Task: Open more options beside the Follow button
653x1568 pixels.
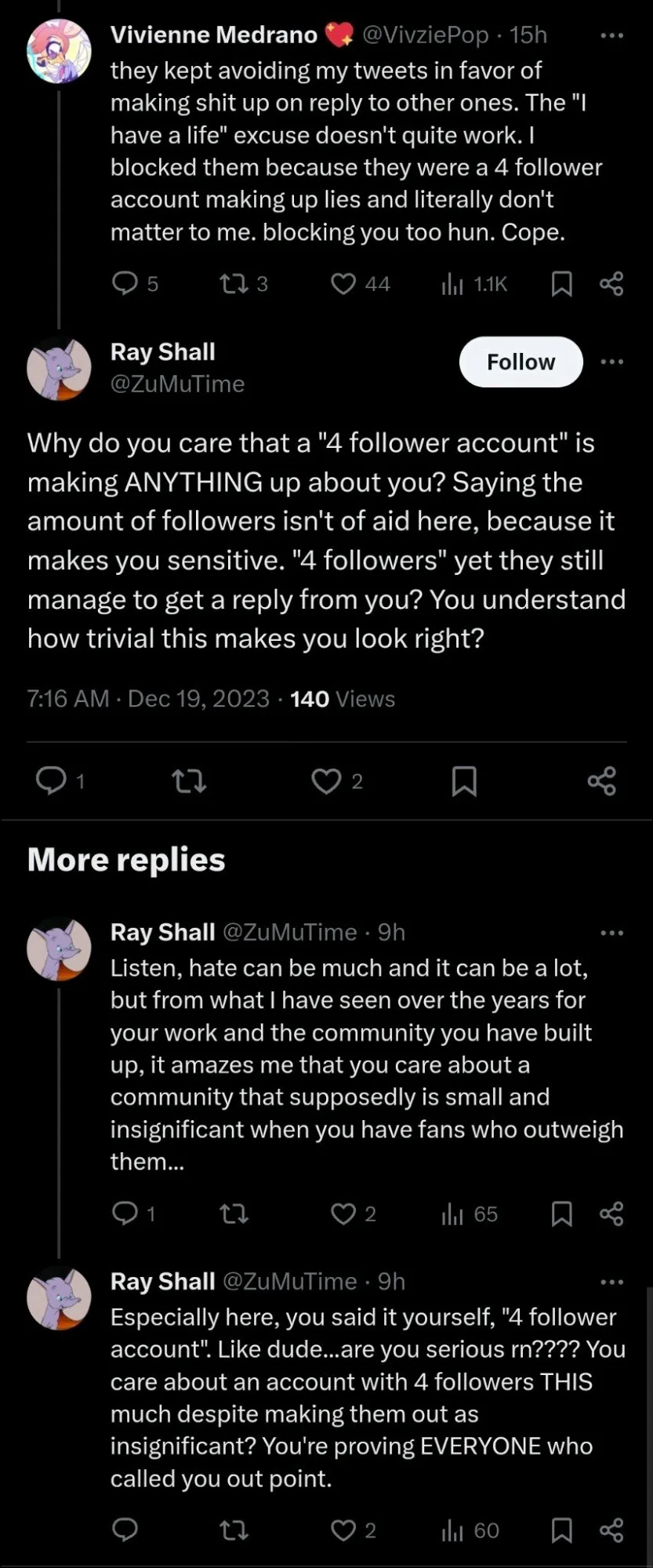Action: 611,362
